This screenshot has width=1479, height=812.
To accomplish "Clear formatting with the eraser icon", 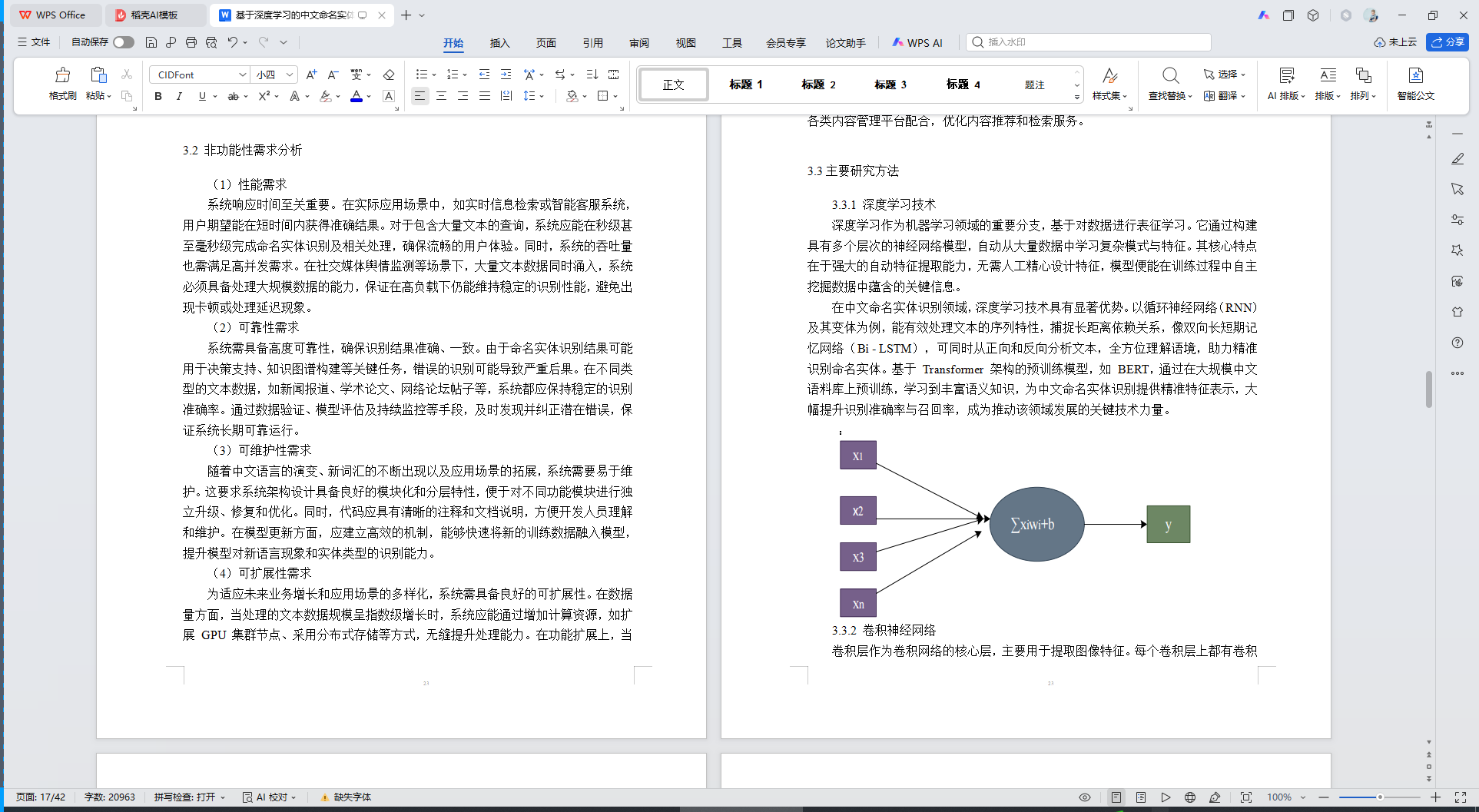I will click(389, 75).
